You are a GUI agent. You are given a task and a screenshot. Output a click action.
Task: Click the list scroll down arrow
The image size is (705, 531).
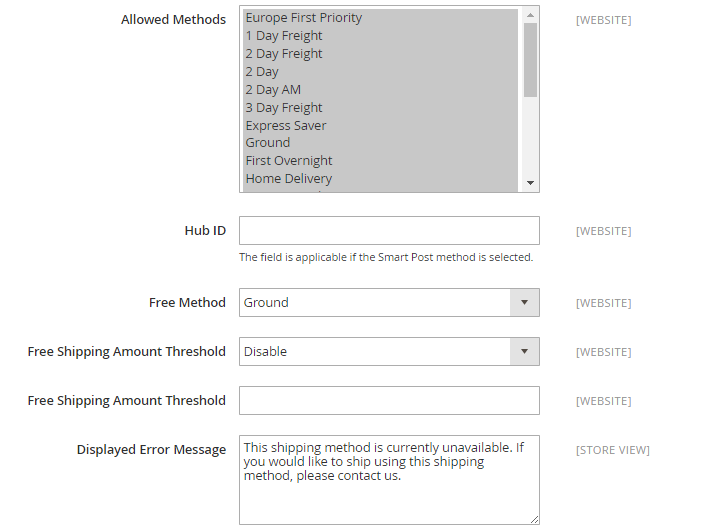tap(531, 183)
